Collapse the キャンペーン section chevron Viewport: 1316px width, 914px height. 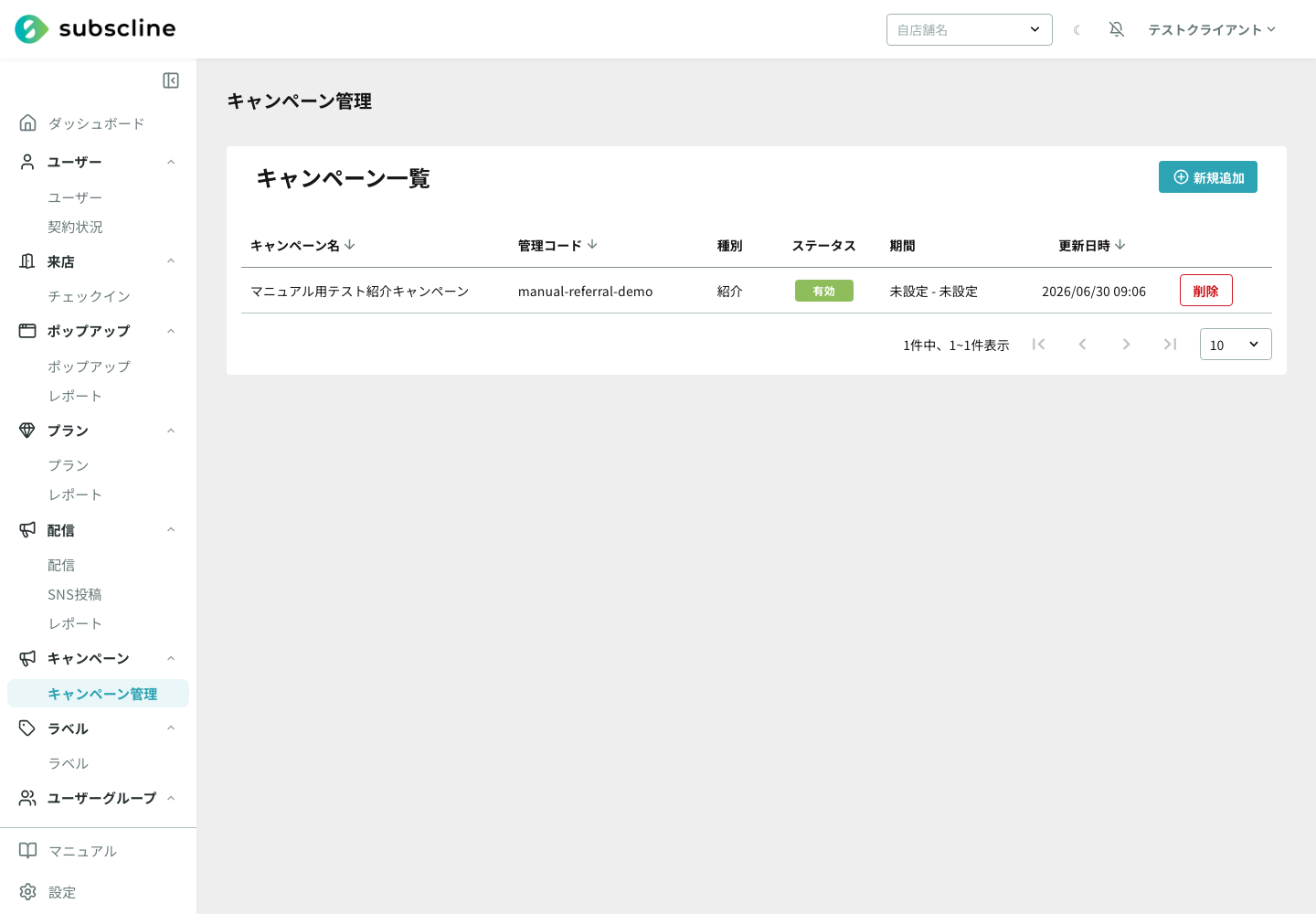171,658
